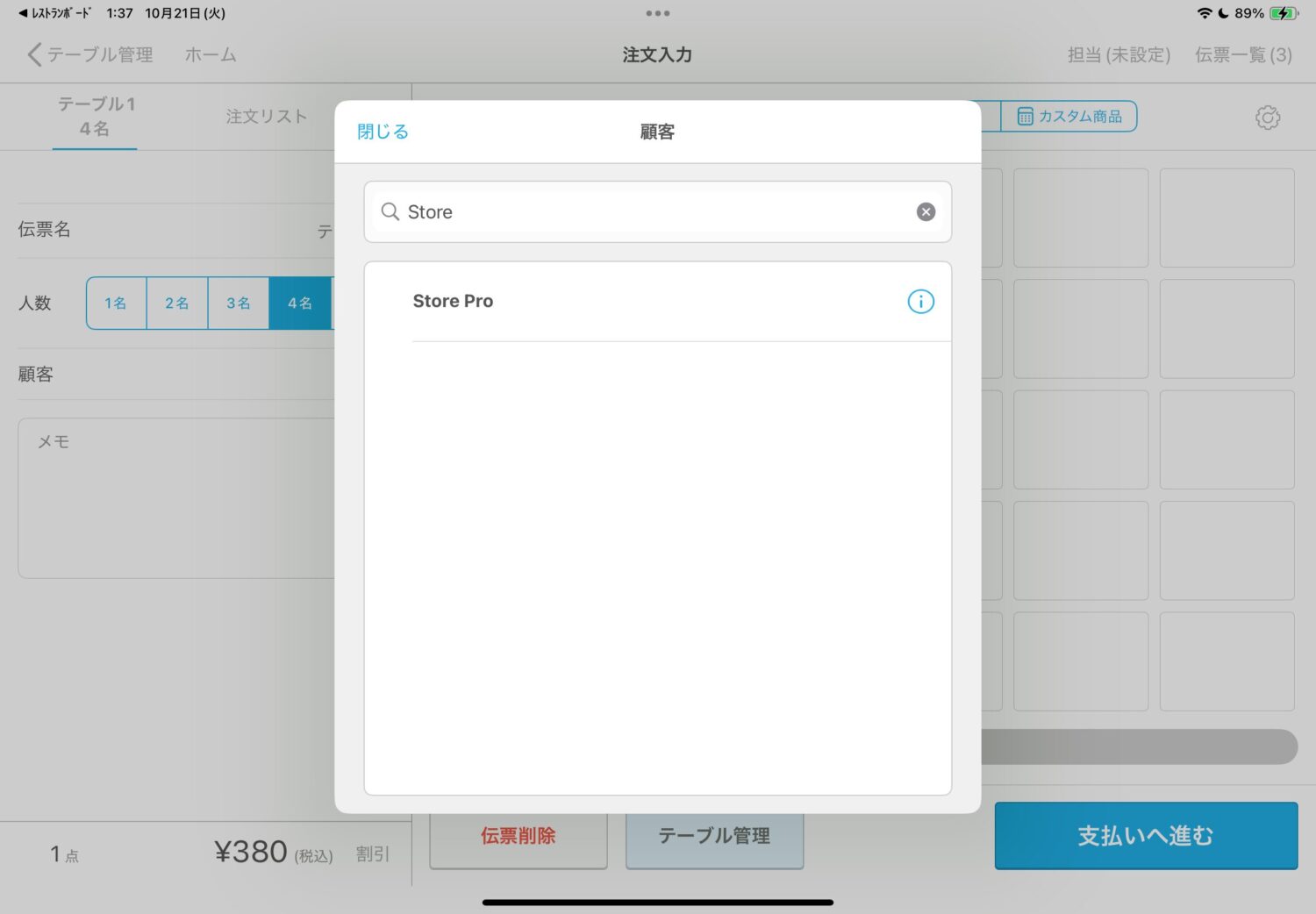Select the テーブル1 4名 tab
Image resolution: width=1316 pixels, height=914 pixels.
95,117
